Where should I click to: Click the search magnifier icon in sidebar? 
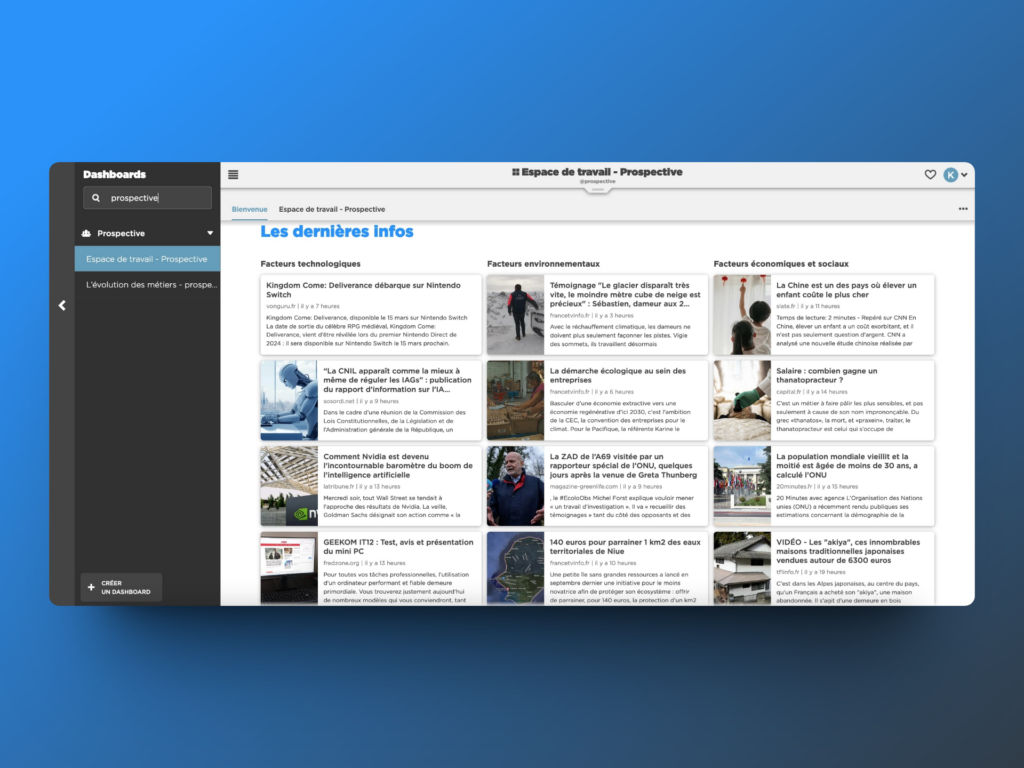[x=96, y=198]
